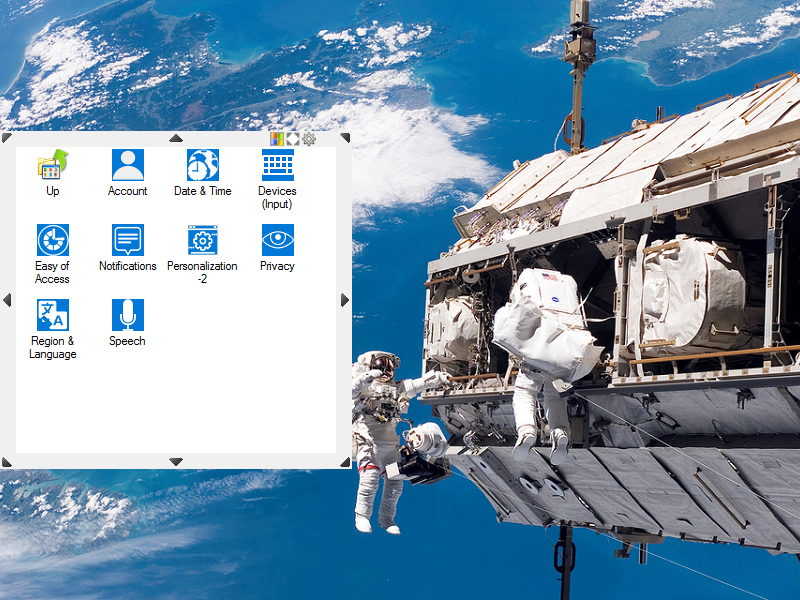This screenshot has width=800, height=600.
Task: Open Region & Language settings
Action: click(52, 315)
